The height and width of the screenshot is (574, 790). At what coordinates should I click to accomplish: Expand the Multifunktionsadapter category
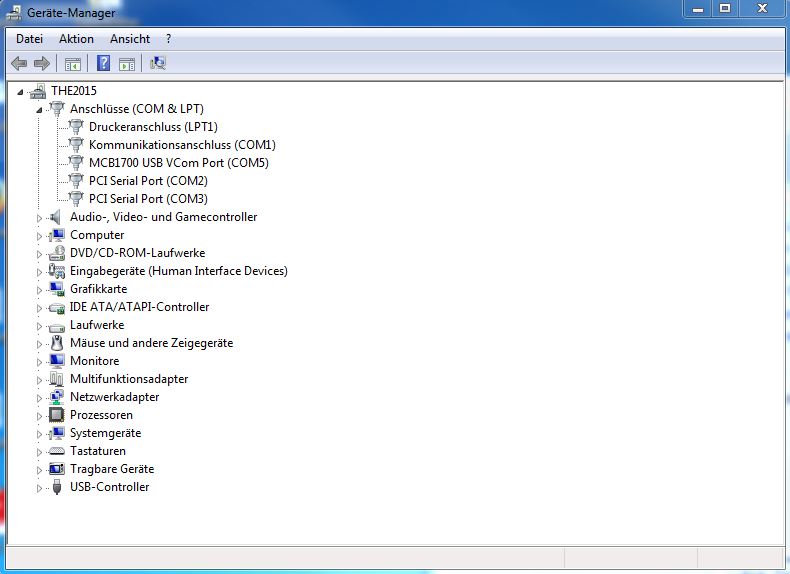coord(39,380)
